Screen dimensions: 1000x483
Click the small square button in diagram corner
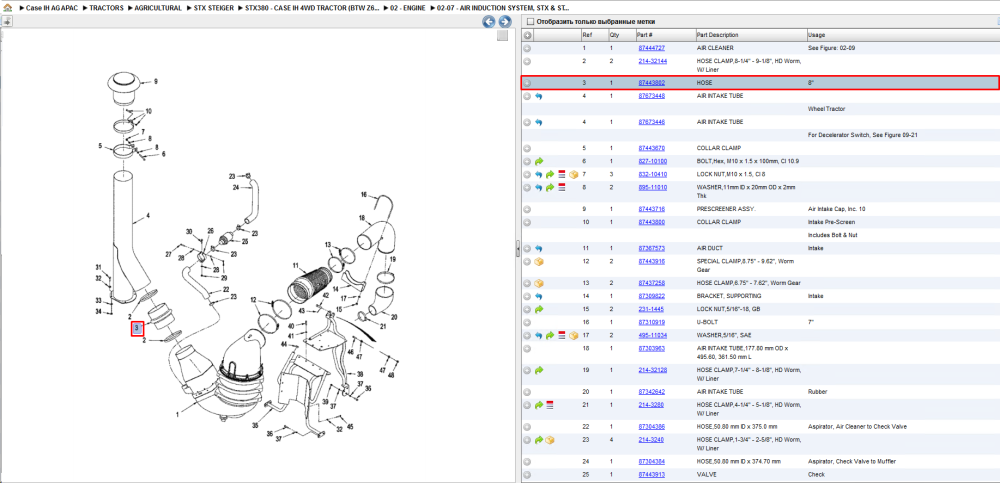[x=502, y=36]
